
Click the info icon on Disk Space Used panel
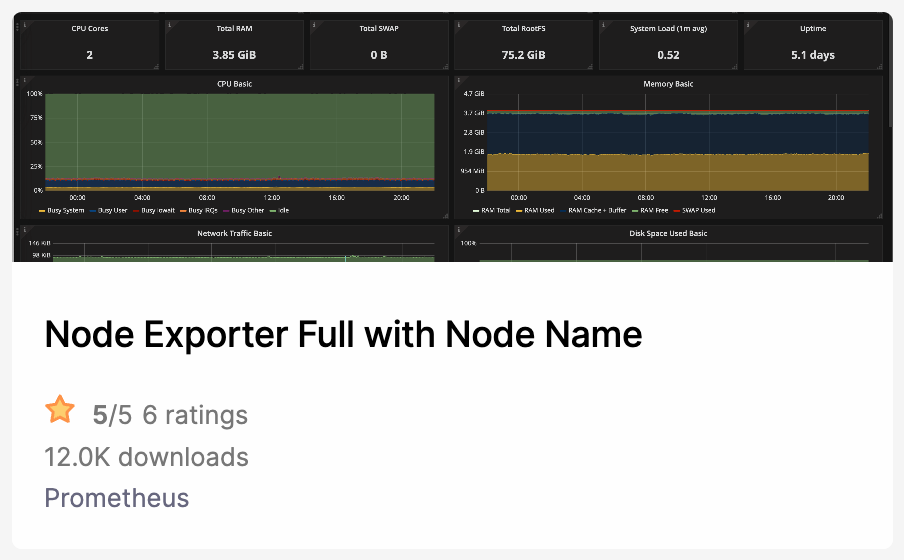pyautogui.click(x=458, y=230)
